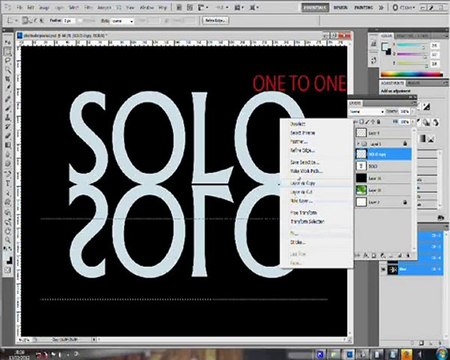Choose Add to selection mode in options bar
This screenshot has width=450, height=360.
click(x=31, y=21)
